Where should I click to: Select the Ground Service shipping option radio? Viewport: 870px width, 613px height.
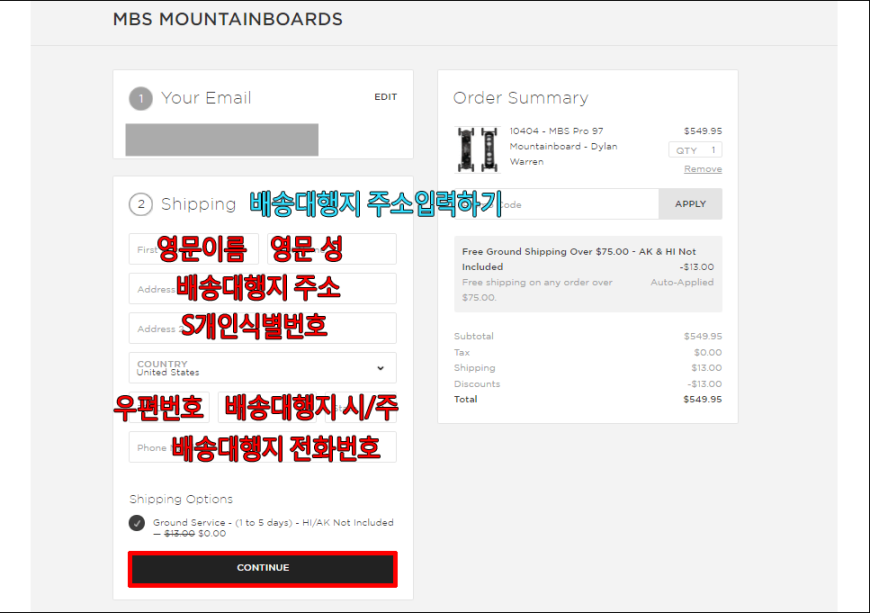(x=136, y=523)
